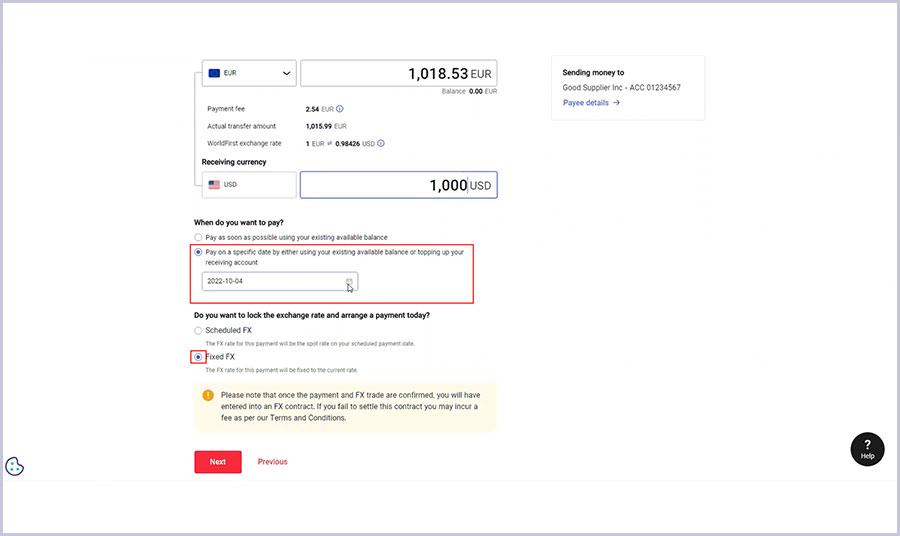Click the 1,000 USD receiving amount field

(x=398, y=186)
